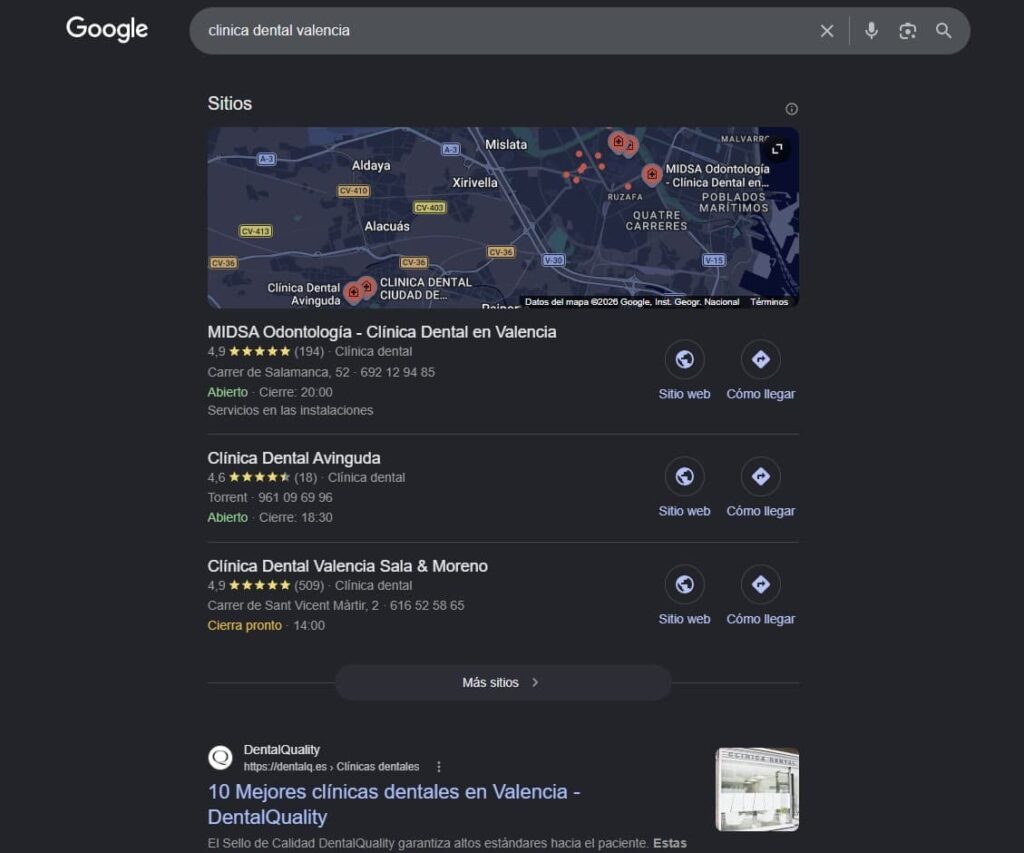This screenshot has width=1024, height=853.
Task: Click the DentalQuality site favicon
Action: point(220,758)
